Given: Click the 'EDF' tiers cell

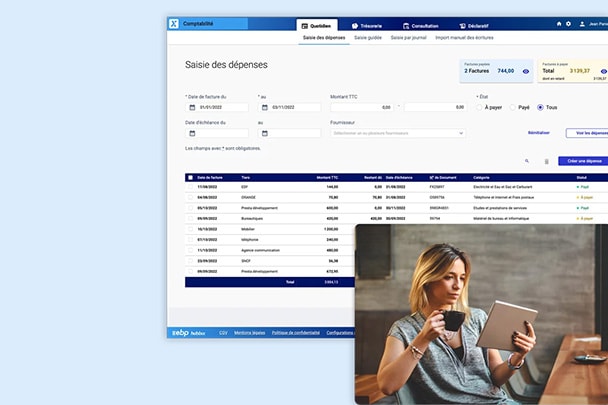Looking at the screenshot, I should [x=244, y=187].
